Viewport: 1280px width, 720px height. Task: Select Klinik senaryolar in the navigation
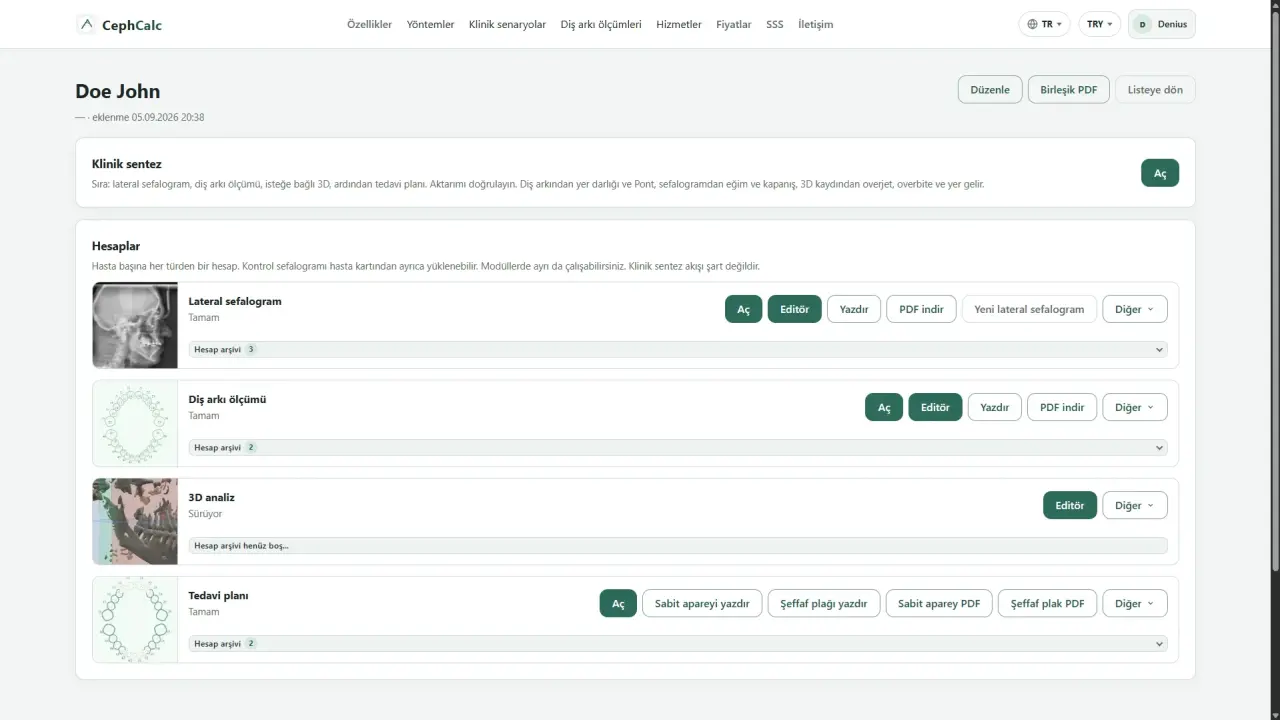[507, 24]
